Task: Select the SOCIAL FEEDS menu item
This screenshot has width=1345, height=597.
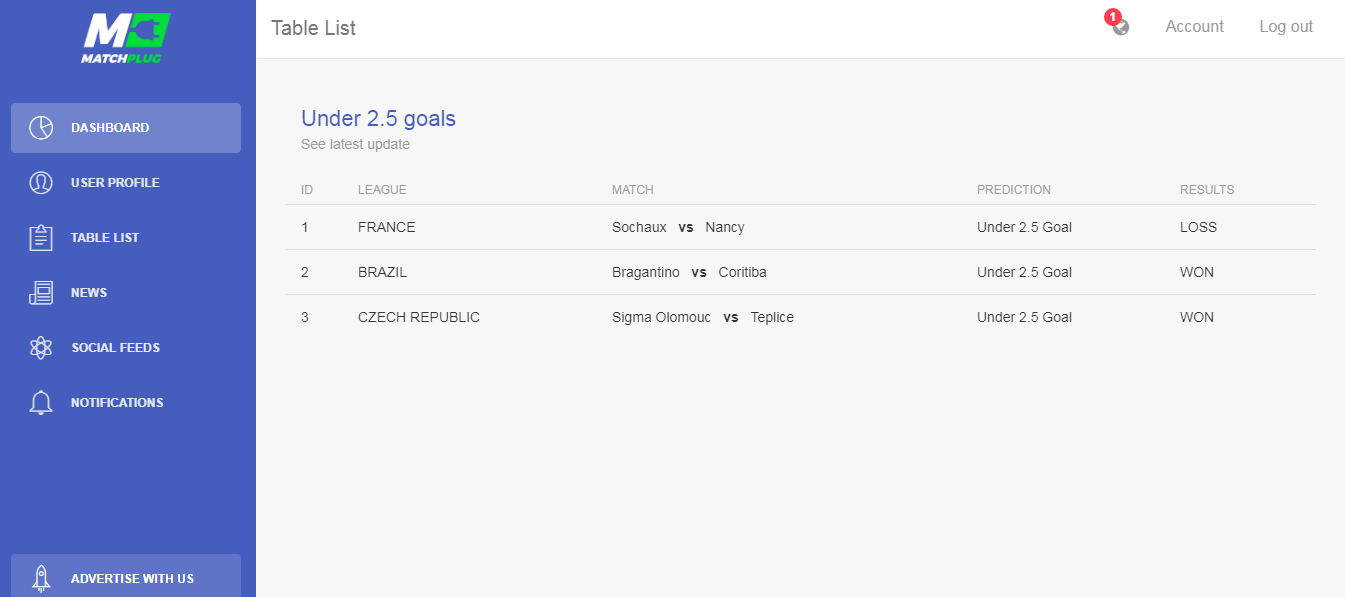Action: point(126,348)
